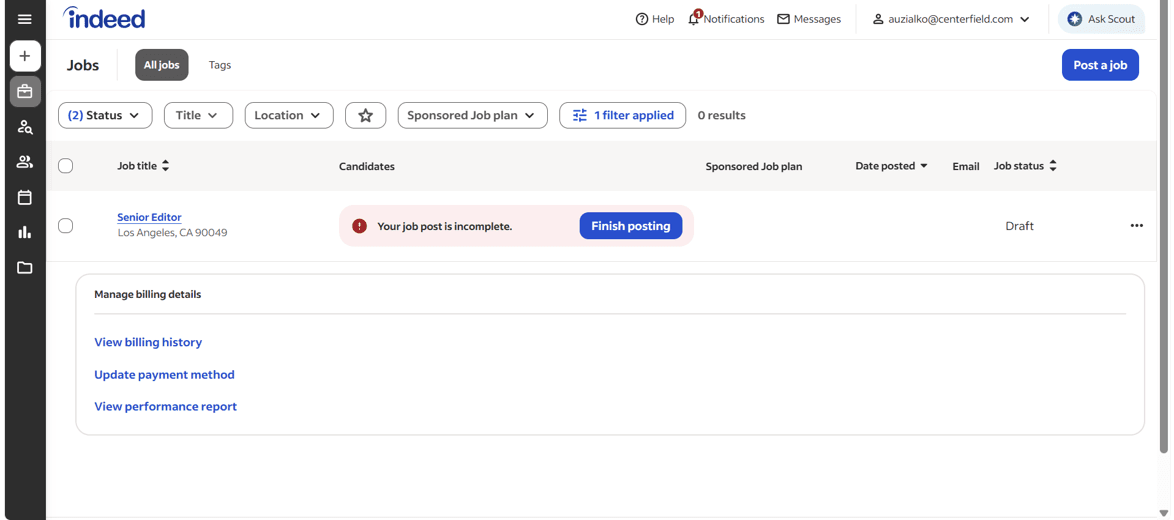Open the hamburger menu in the sidebar
This screenshot has width=1174, height=520.
(x=25, y=19)
